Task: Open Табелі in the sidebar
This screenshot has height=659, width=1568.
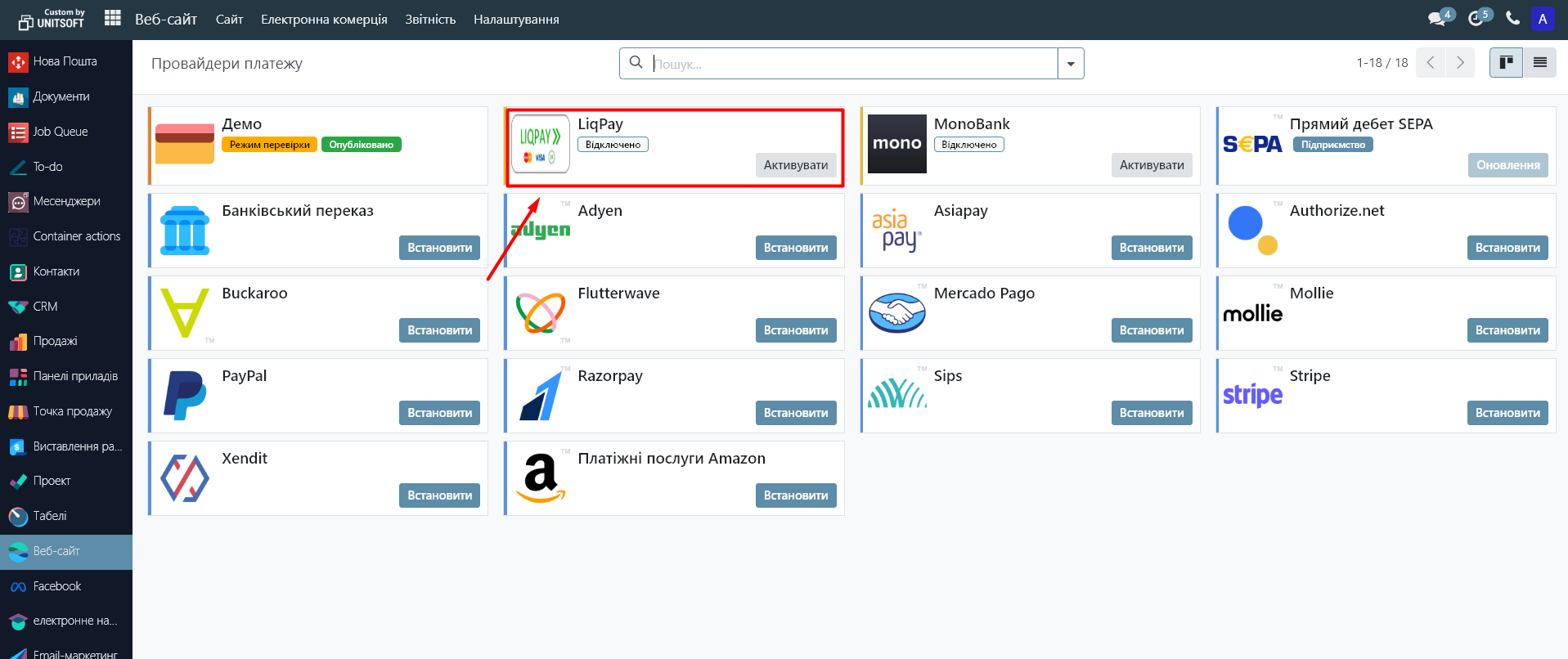Action: pos(66,516)
